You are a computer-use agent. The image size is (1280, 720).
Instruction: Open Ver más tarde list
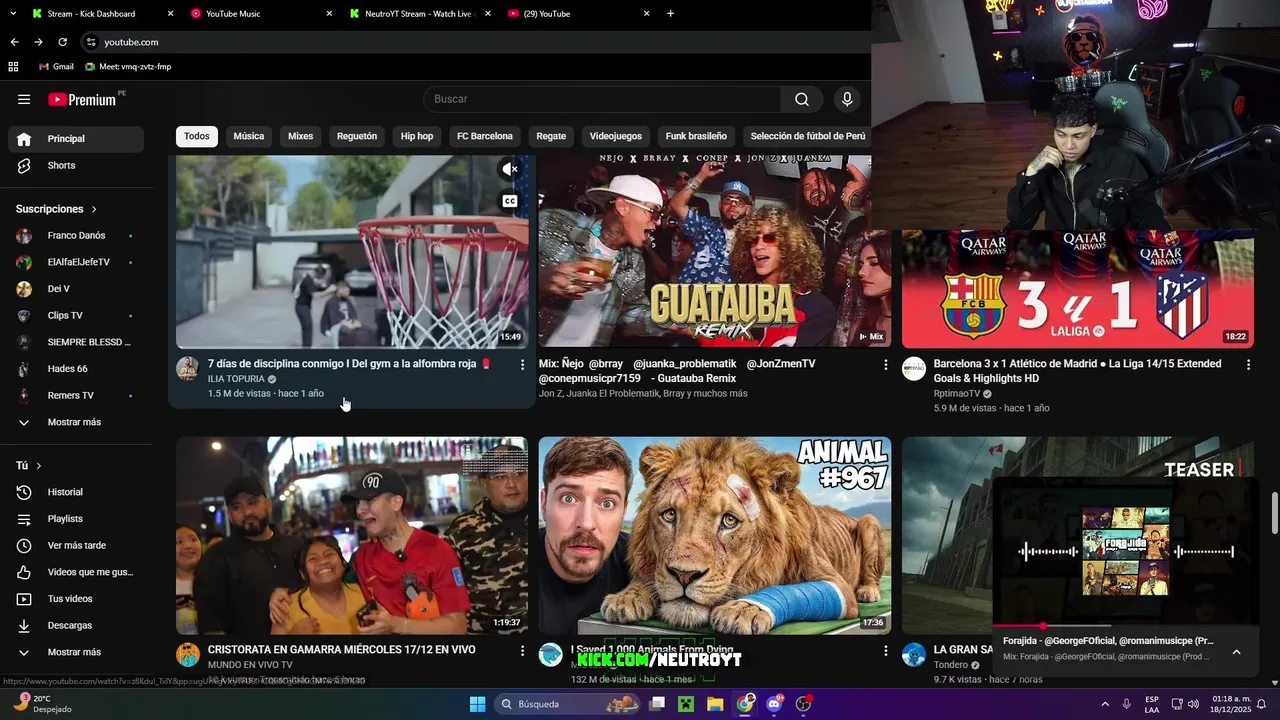pyautogui.click(x=76, y=545)
